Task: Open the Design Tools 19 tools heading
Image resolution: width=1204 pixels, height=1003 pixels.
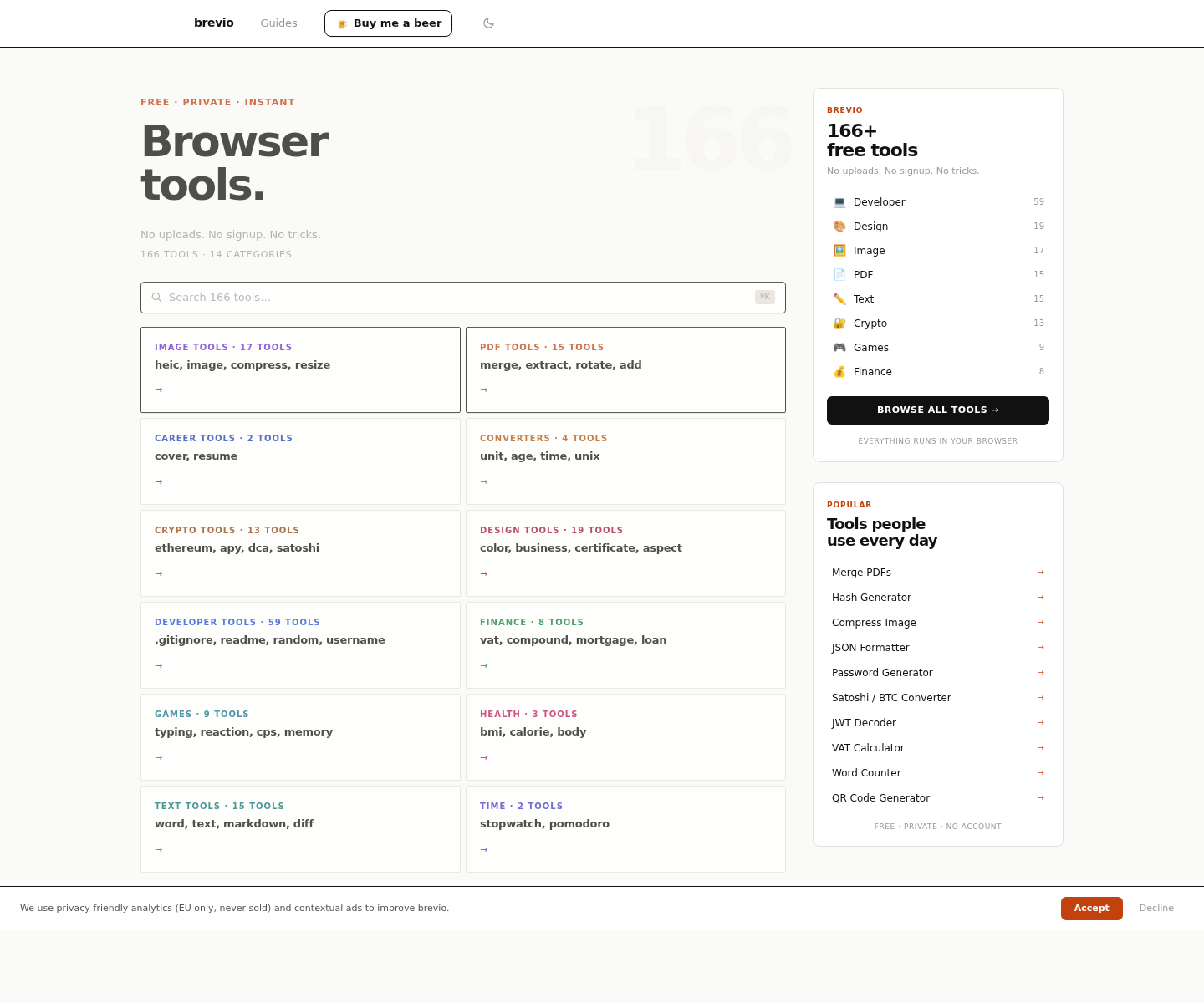Action: point(551,530)
